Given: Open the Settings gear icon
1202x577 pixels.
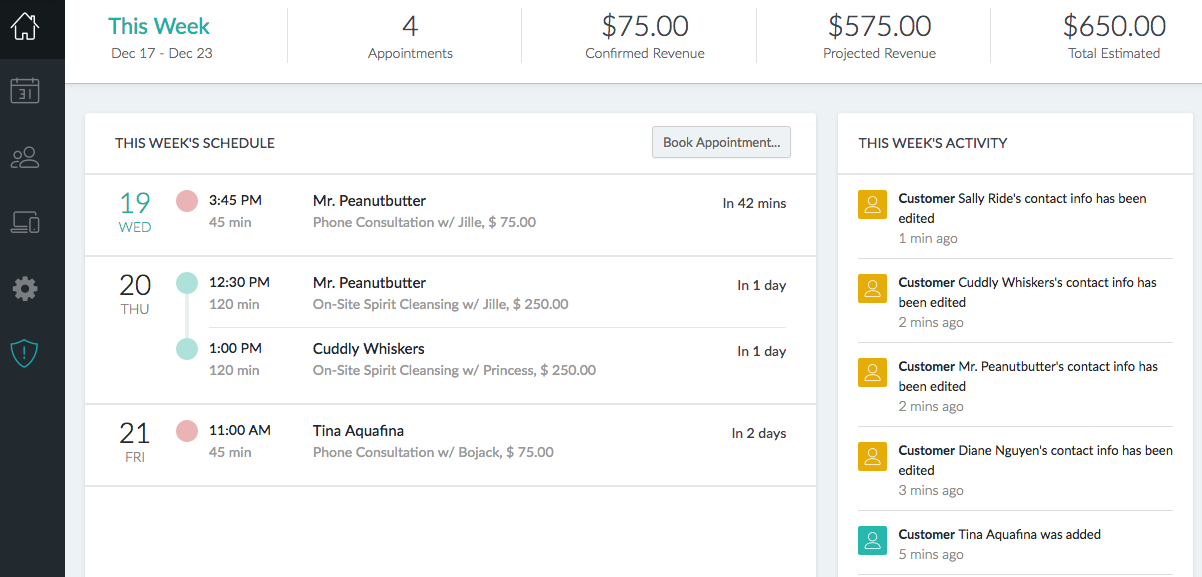Looking at the screenshot, I should coord(25,289).
